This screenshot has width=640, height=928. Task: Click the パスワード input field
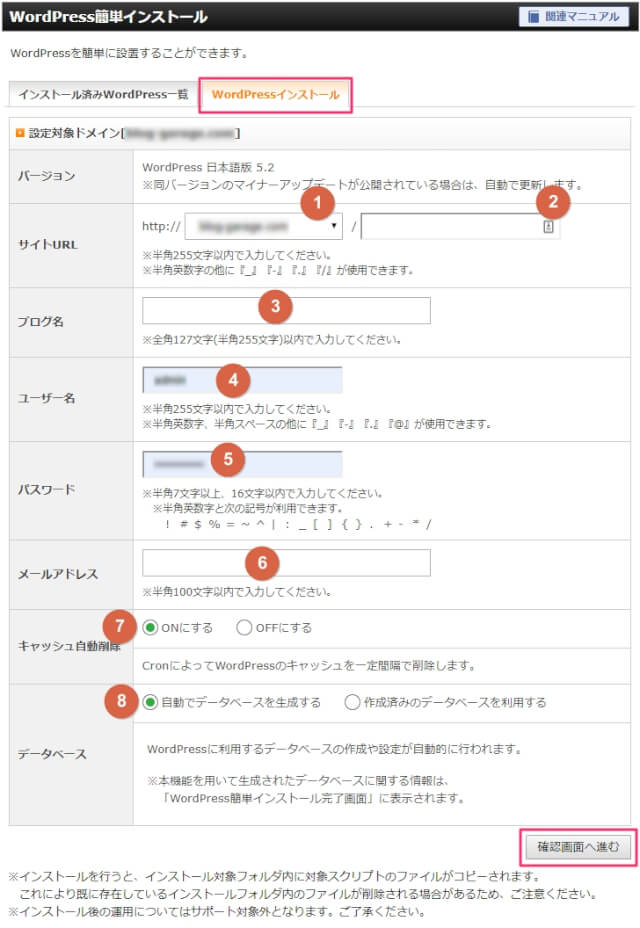(242, 464)
